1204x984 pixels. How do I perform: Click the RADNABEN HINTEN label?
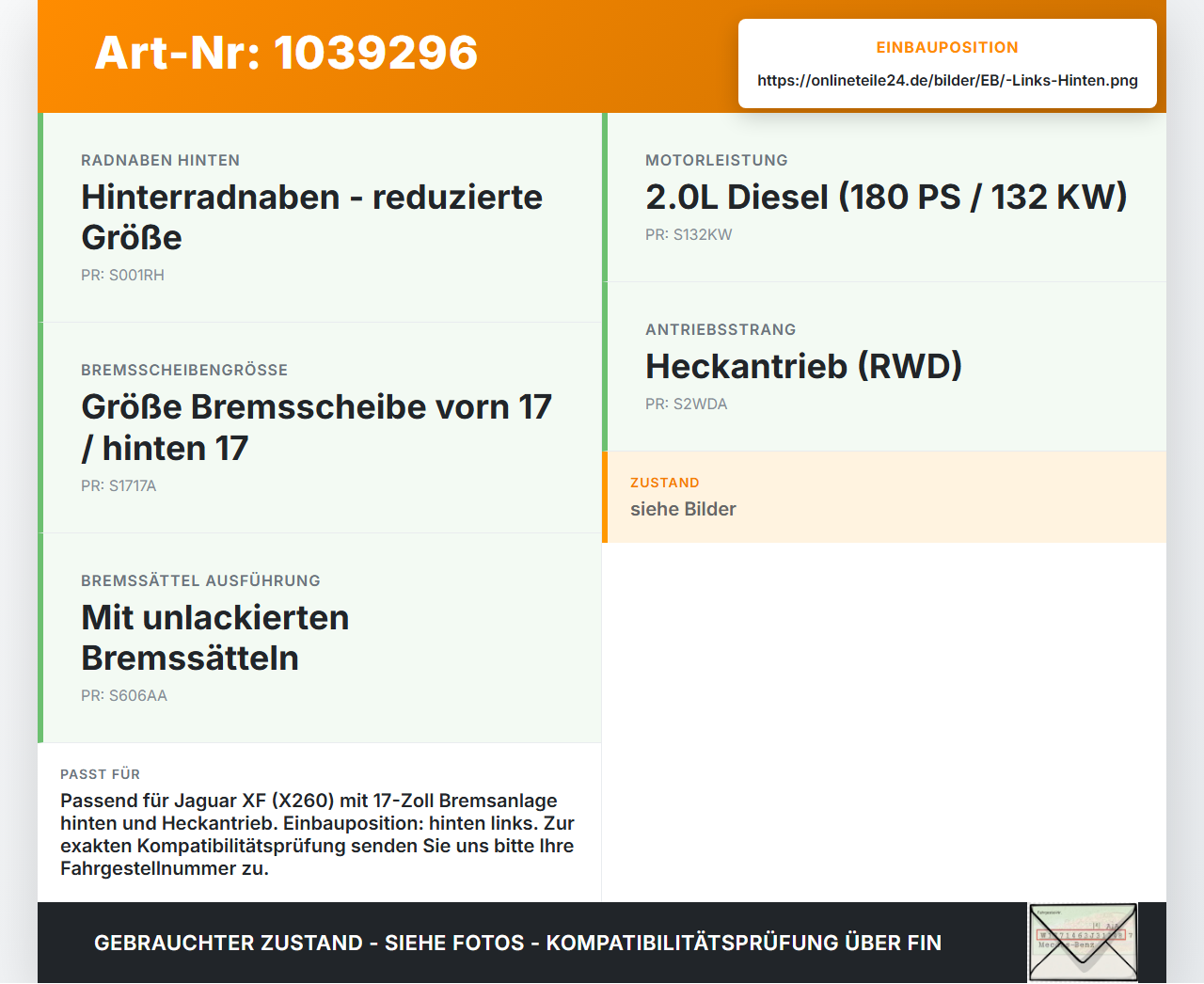pyautogui.click(x=161, y=160)
